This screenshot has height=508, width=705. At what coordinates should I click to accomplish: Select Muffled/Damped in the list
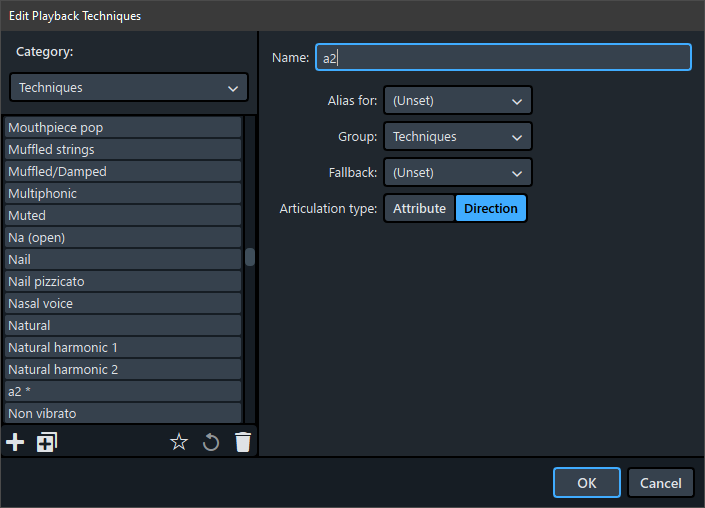click(123, 172)
